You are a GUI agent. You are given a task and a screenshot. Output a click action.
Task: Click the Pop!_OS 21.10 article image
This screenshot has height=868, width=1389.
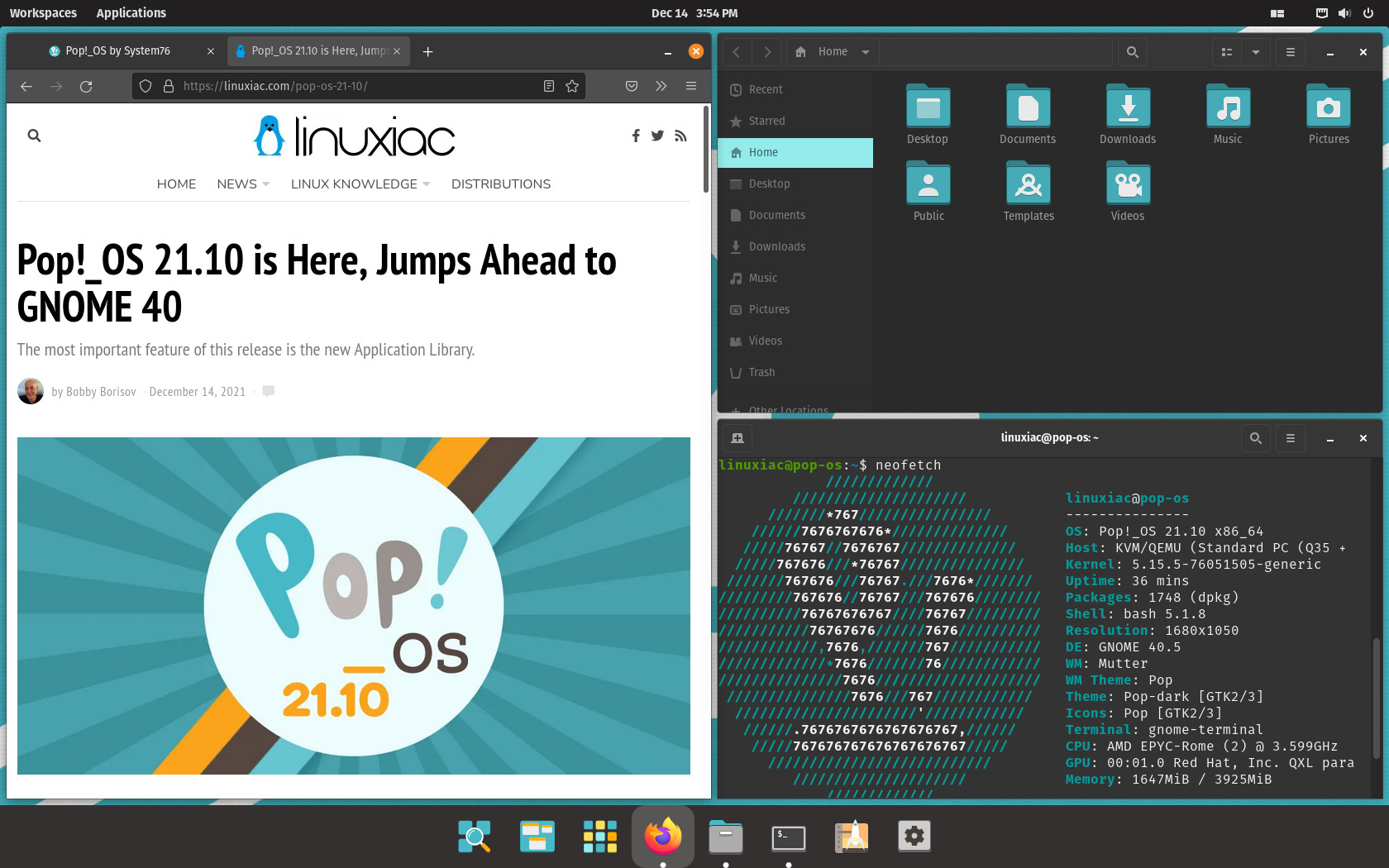click(354, 606)
